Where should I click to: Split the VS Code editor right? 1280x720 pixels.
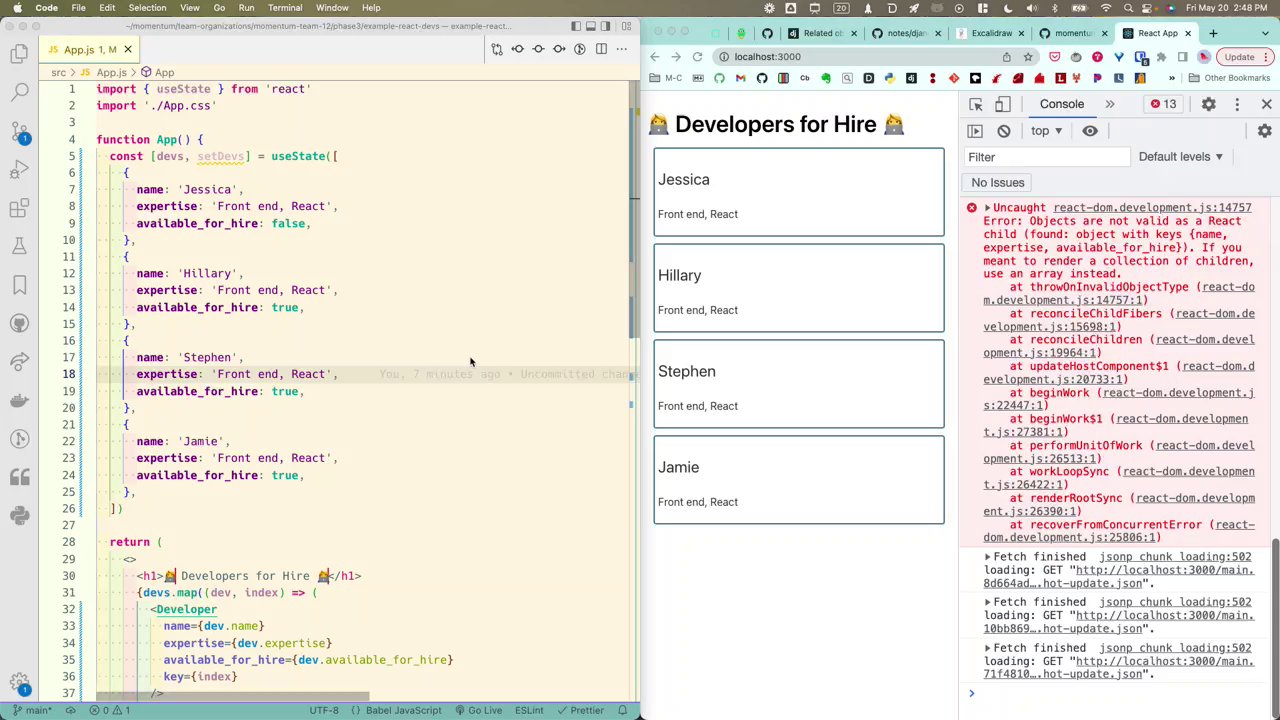(601, 49)
